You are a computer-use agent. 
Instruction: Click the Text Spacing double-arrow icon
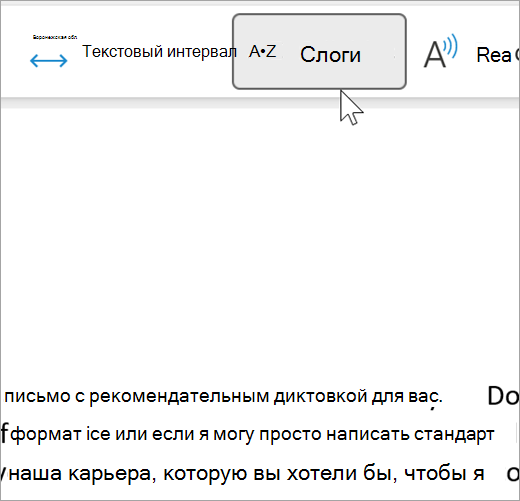(x=49, y=61)
